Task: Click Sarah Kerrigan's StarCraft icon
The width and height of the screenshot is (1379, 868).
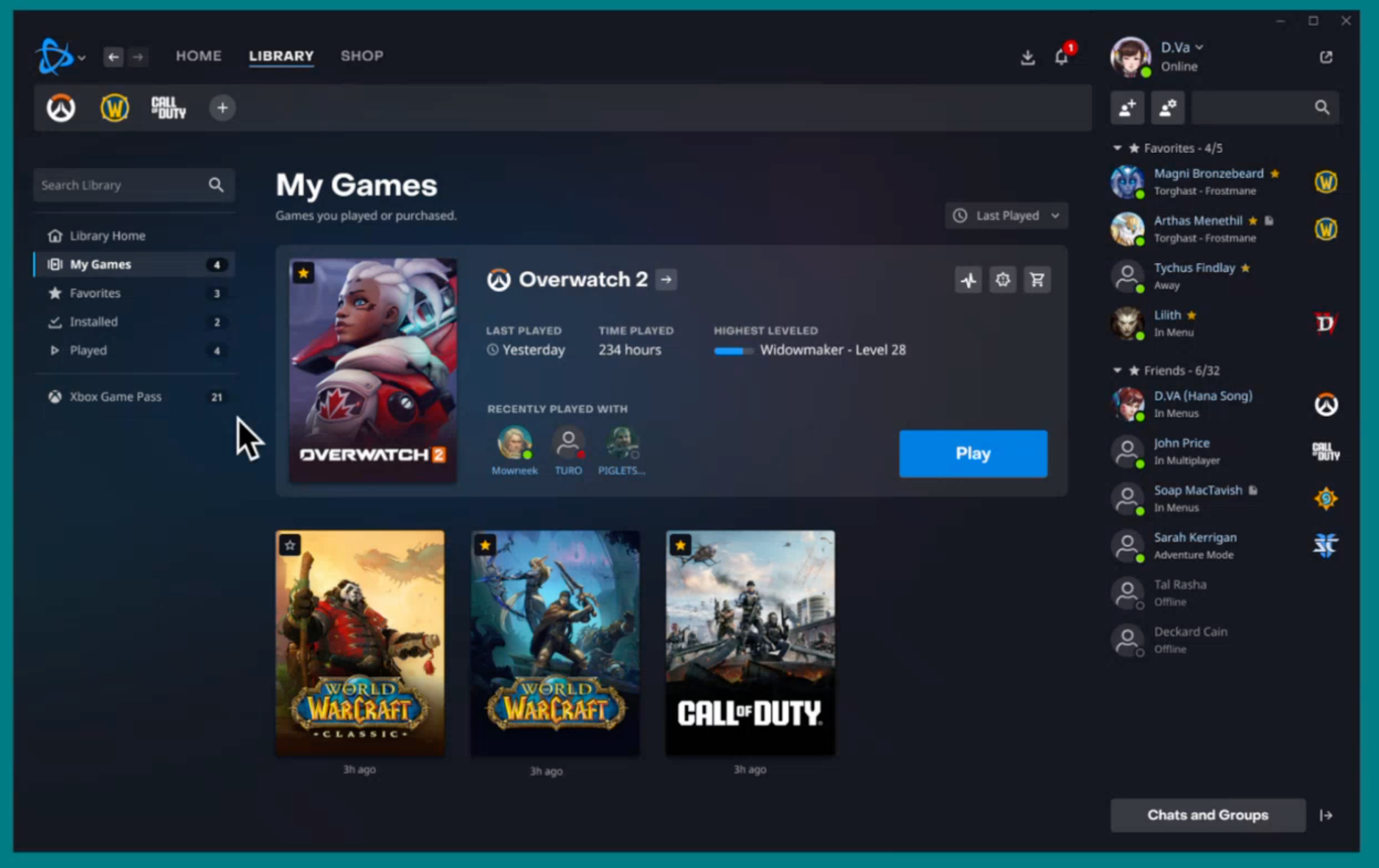Action: [1325, 546]
